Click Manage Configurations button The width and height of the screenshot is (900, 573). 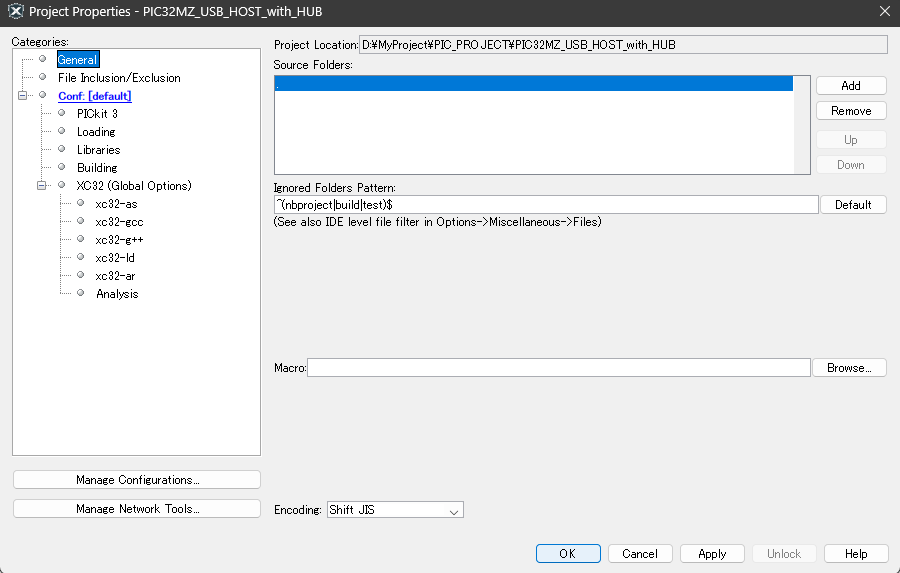coord(137,480)
